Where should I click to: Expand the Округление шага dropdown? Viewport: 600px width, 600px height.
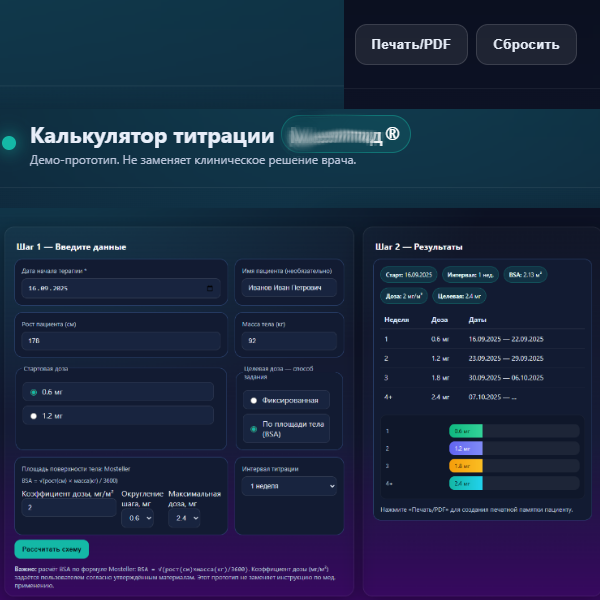click(x=135, y=518)
